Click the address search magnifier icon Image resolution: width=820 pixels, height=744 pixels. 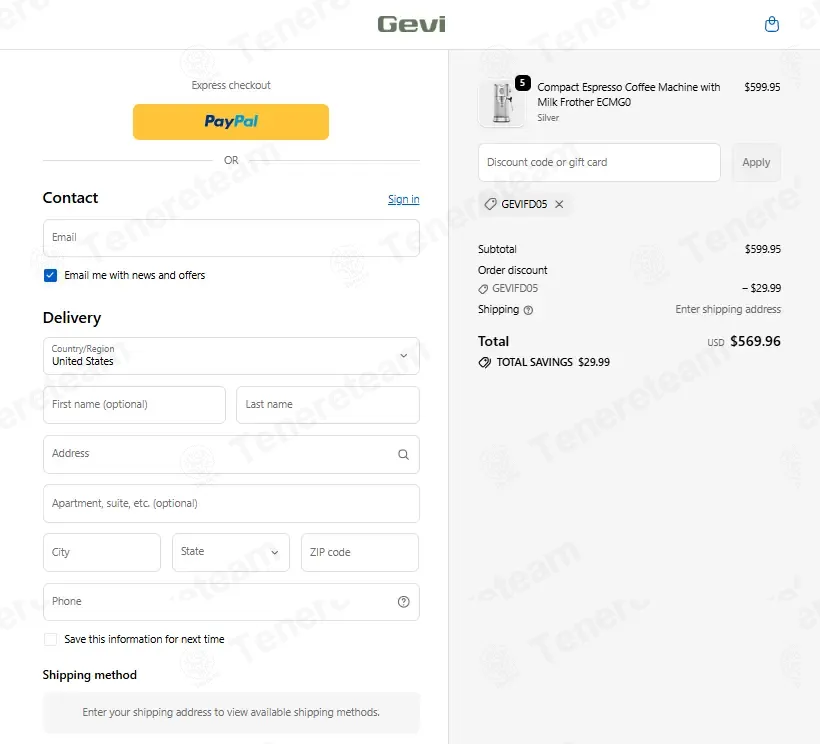(x=403, y=454)
